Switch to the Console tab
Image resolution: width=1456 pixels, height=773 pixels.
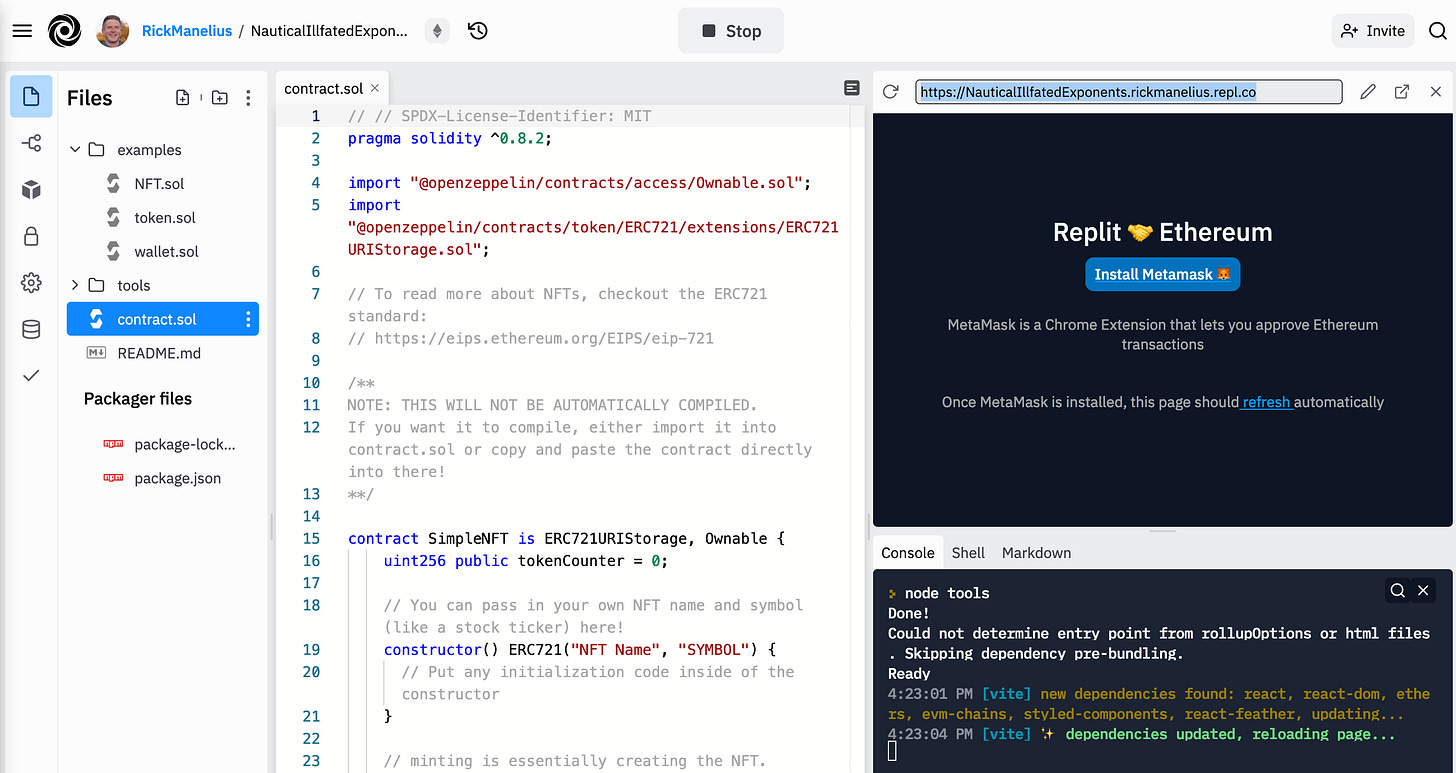click(907, 552)
